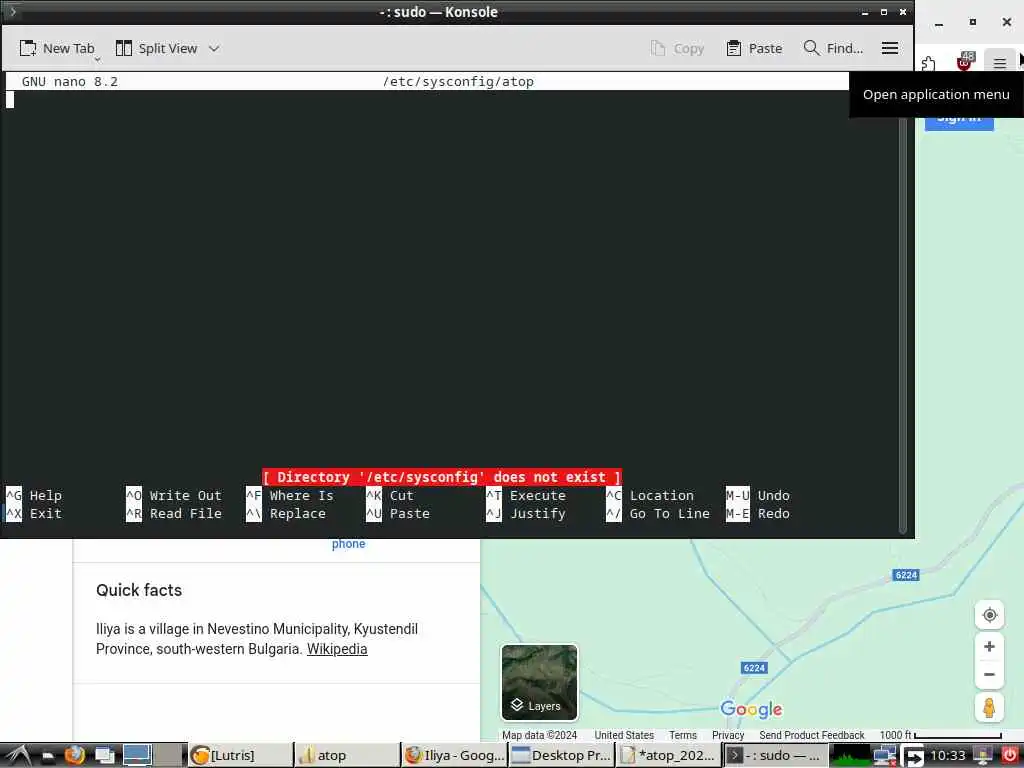Open the Konsole hamburger menu
The image size is (1024, 768).
click(x=889, y=48)
